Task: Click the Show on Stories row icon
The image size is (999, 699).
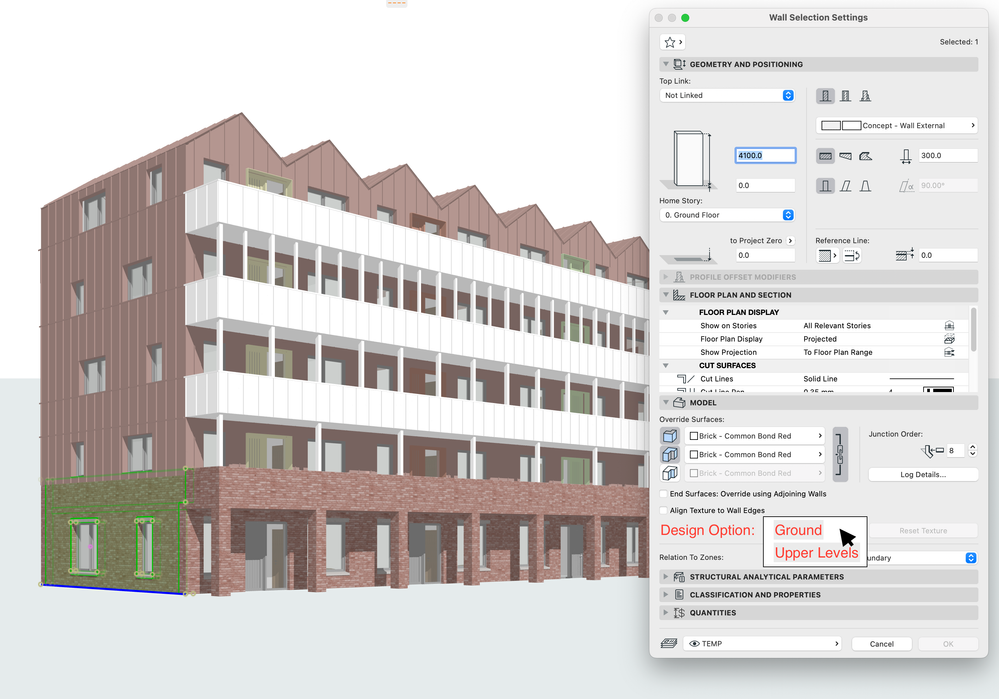Action: click(949, 326)
